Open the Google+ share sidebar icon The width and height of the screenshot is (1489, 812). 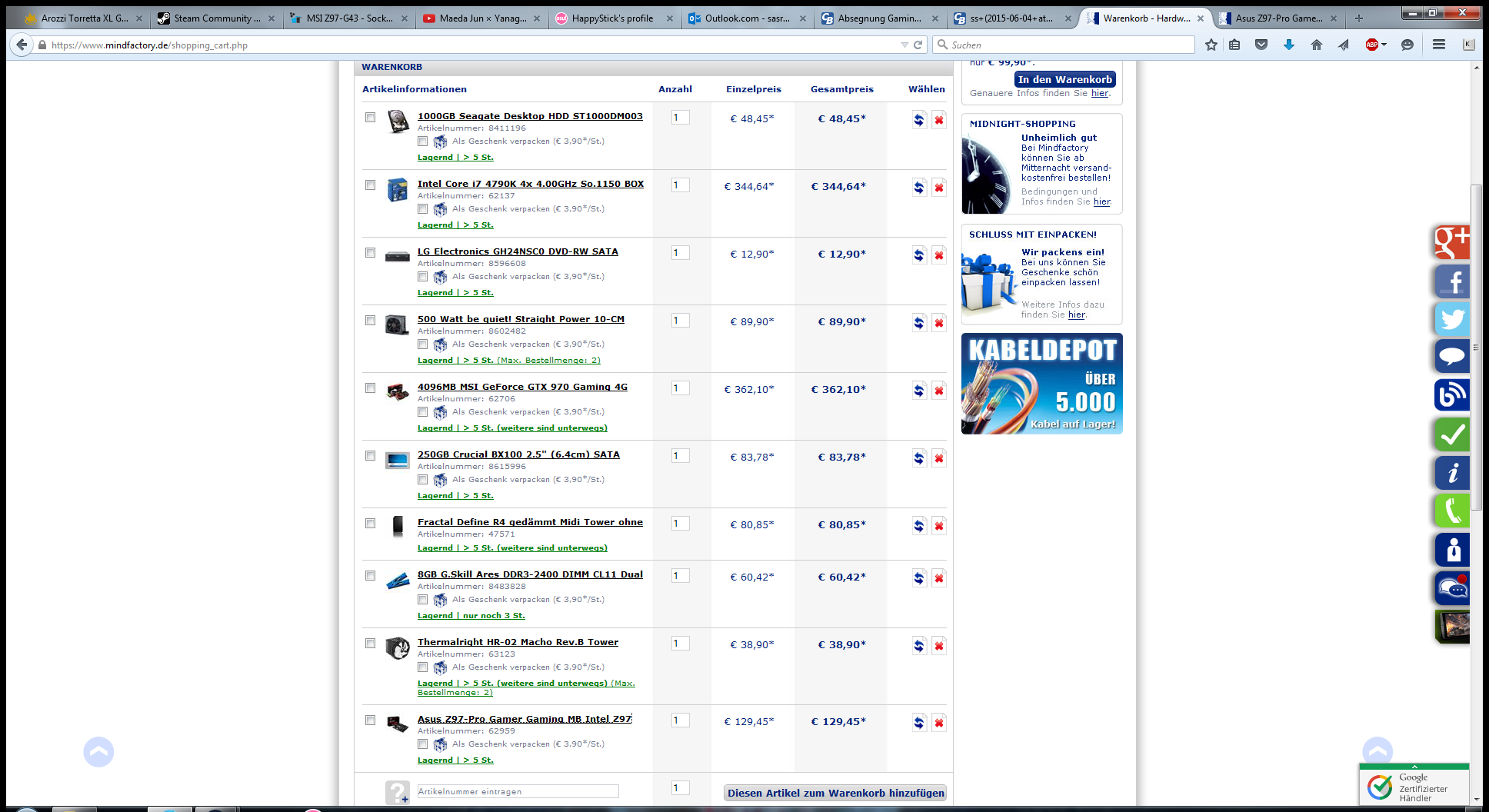(x=1452, y=242)
